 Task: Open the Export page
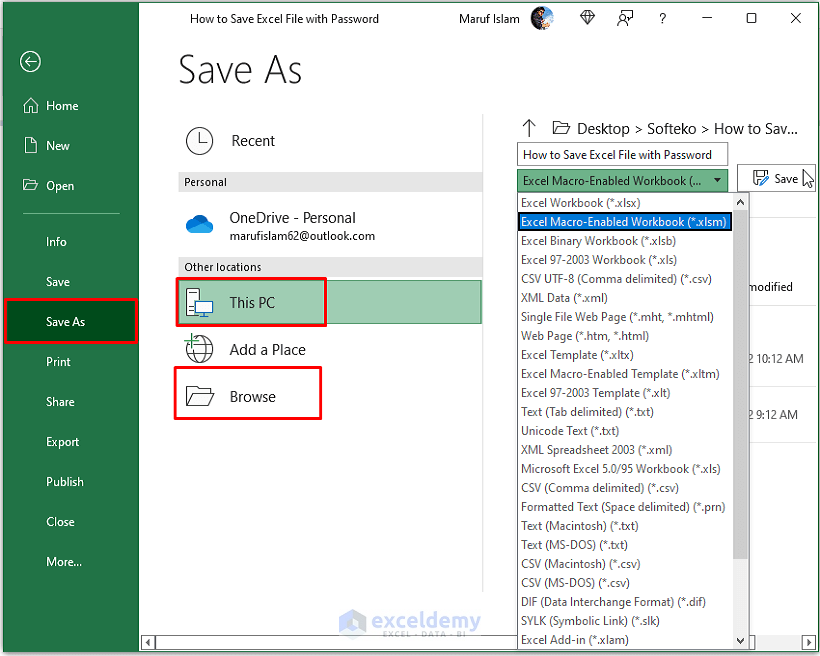(71, 442)
